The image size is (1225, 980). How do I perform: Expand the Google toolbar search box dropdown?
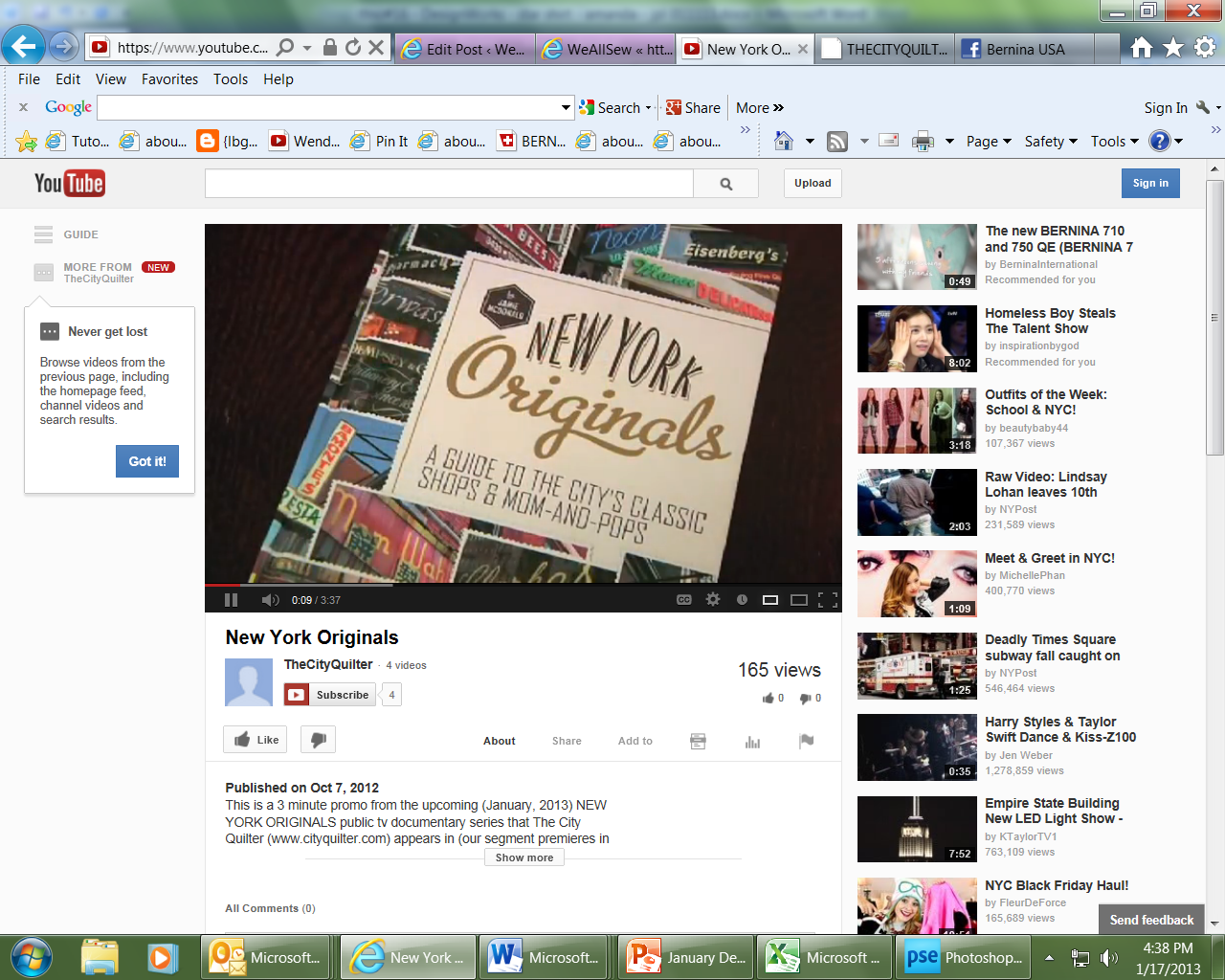coord(566,107)
